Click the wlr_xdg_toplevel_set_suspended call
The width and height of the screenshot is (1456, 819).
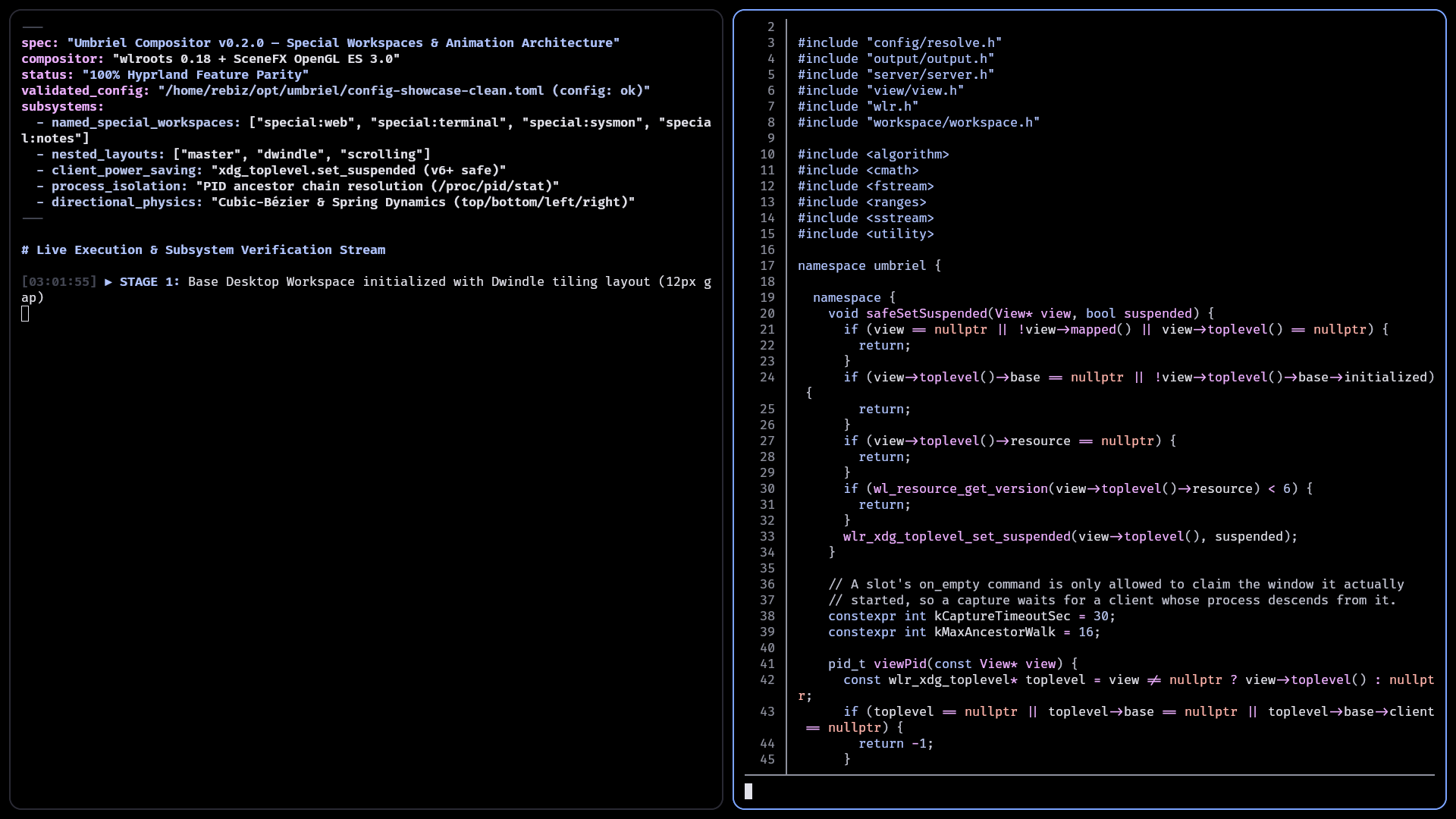pyautogui.click(x=1070, y=537)
